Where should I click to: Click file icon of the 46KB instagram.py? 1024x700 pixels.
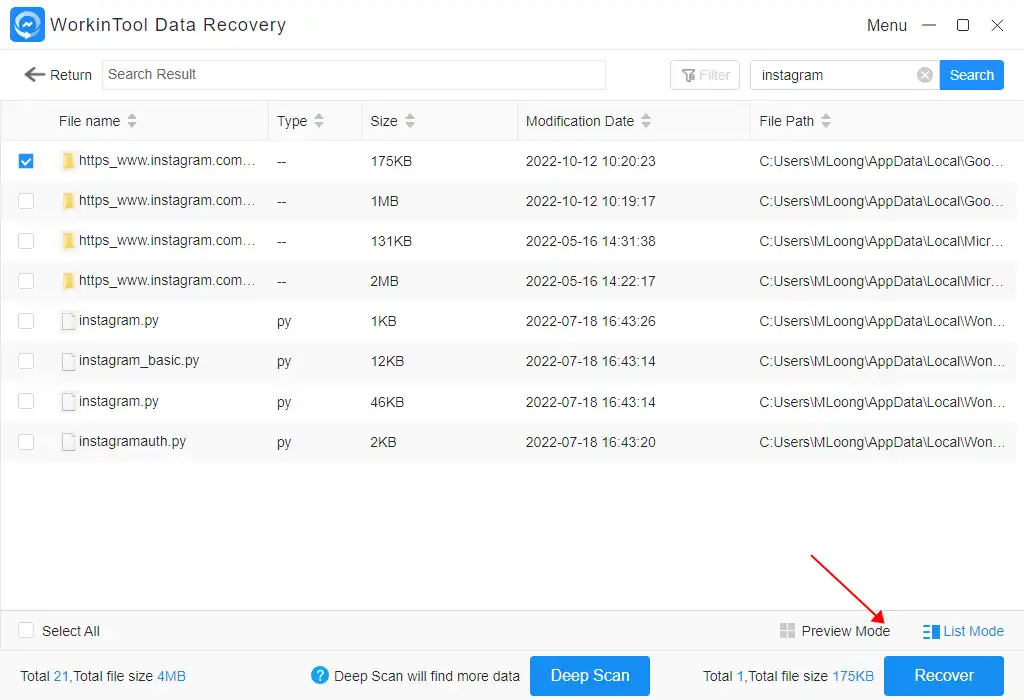[x=68, y=402]
